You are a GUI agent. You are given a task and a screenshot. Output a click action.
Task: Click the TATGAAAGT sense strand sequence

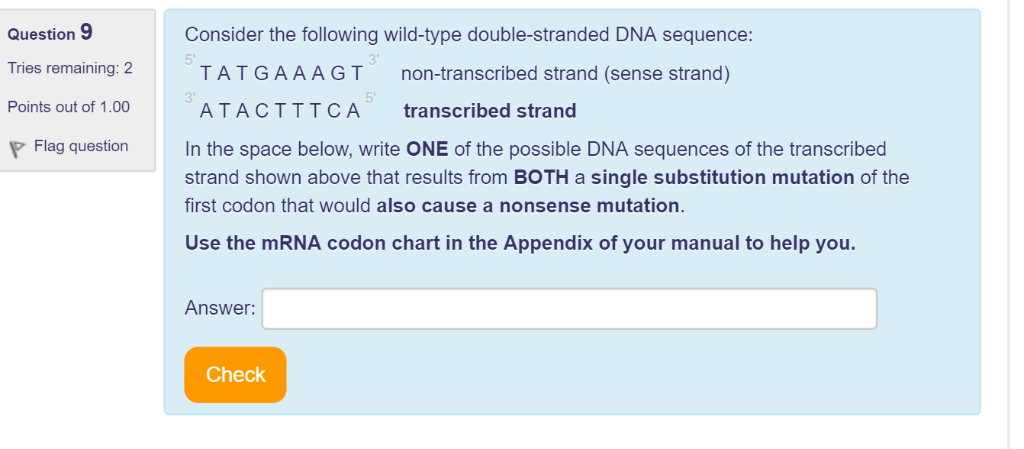(281, 74)
